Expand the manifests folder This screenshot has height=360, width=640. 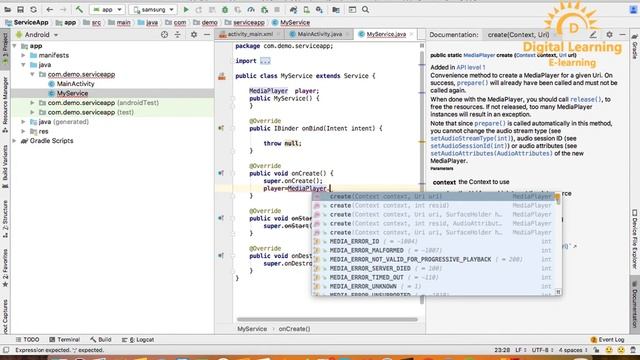coord(24,55)
